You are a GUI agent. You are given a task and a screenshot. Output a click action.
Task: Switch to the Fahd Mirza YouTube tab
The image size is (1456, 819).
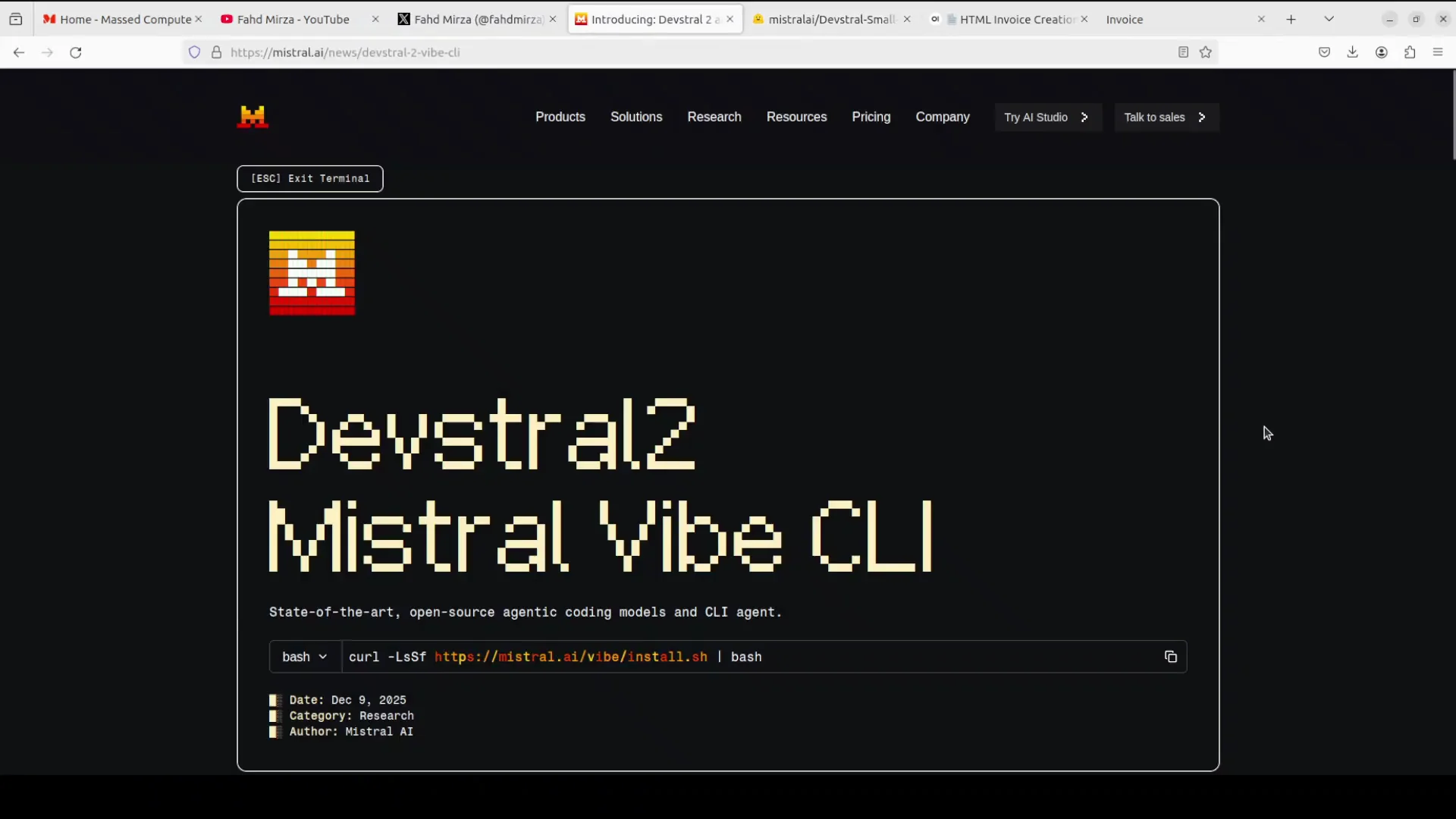(292, 19)
